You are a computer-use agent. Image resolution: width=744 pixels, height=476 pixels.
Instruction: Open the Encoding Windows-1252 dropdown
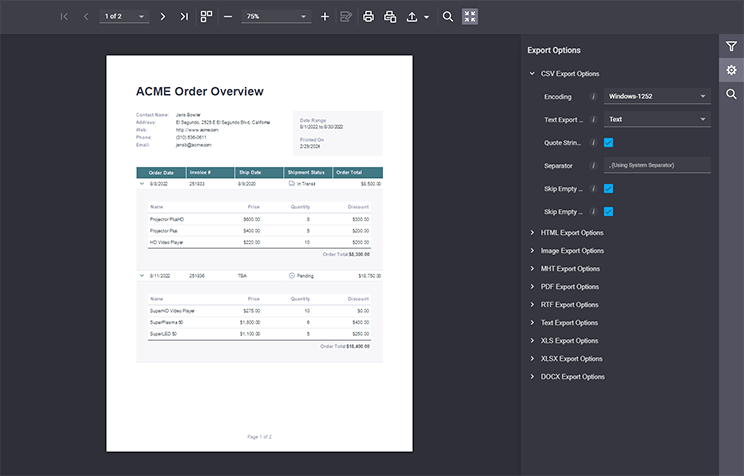(656, 97)
